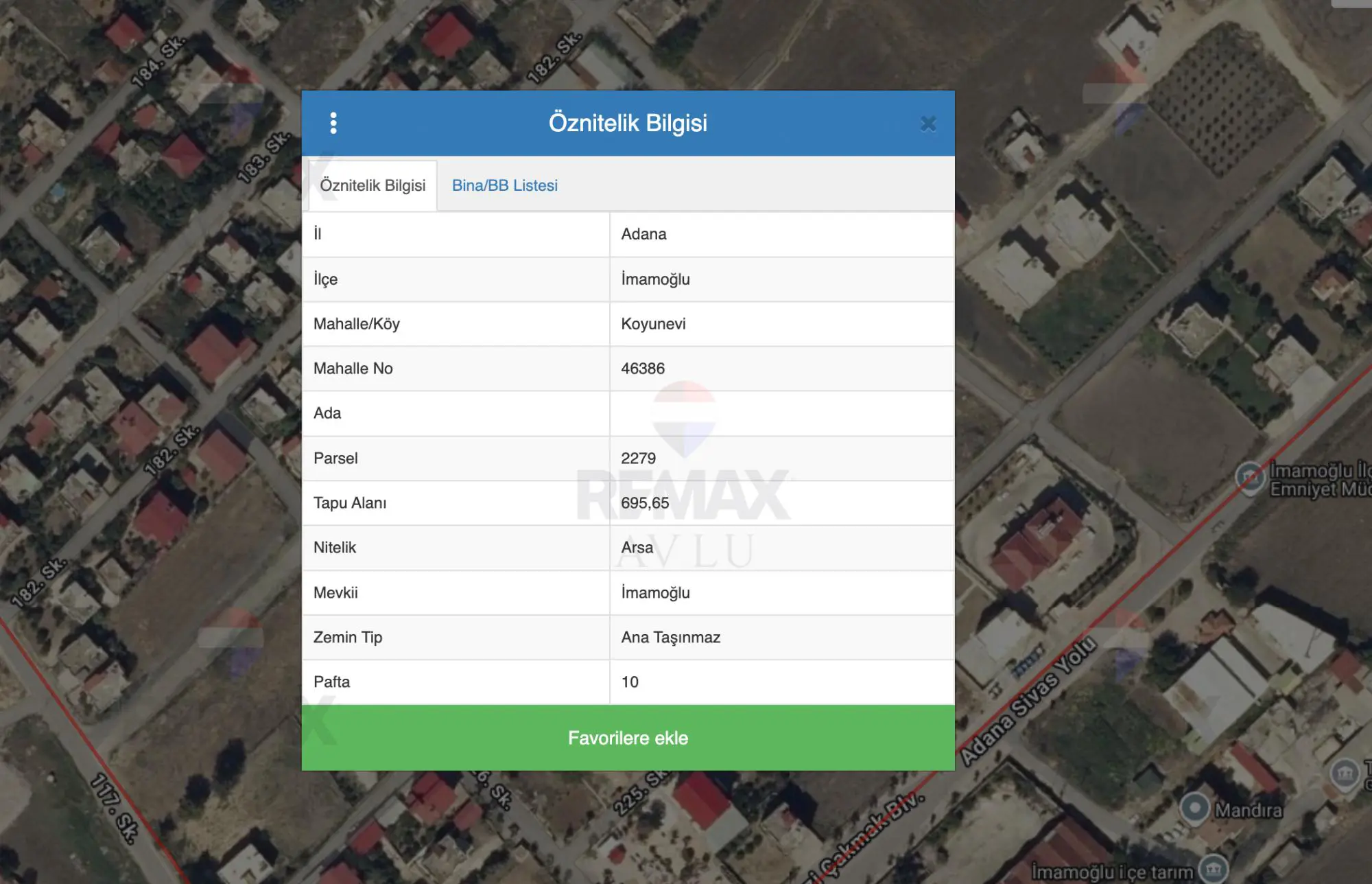Click the empty Ada value cell

(x=782, y=413)
